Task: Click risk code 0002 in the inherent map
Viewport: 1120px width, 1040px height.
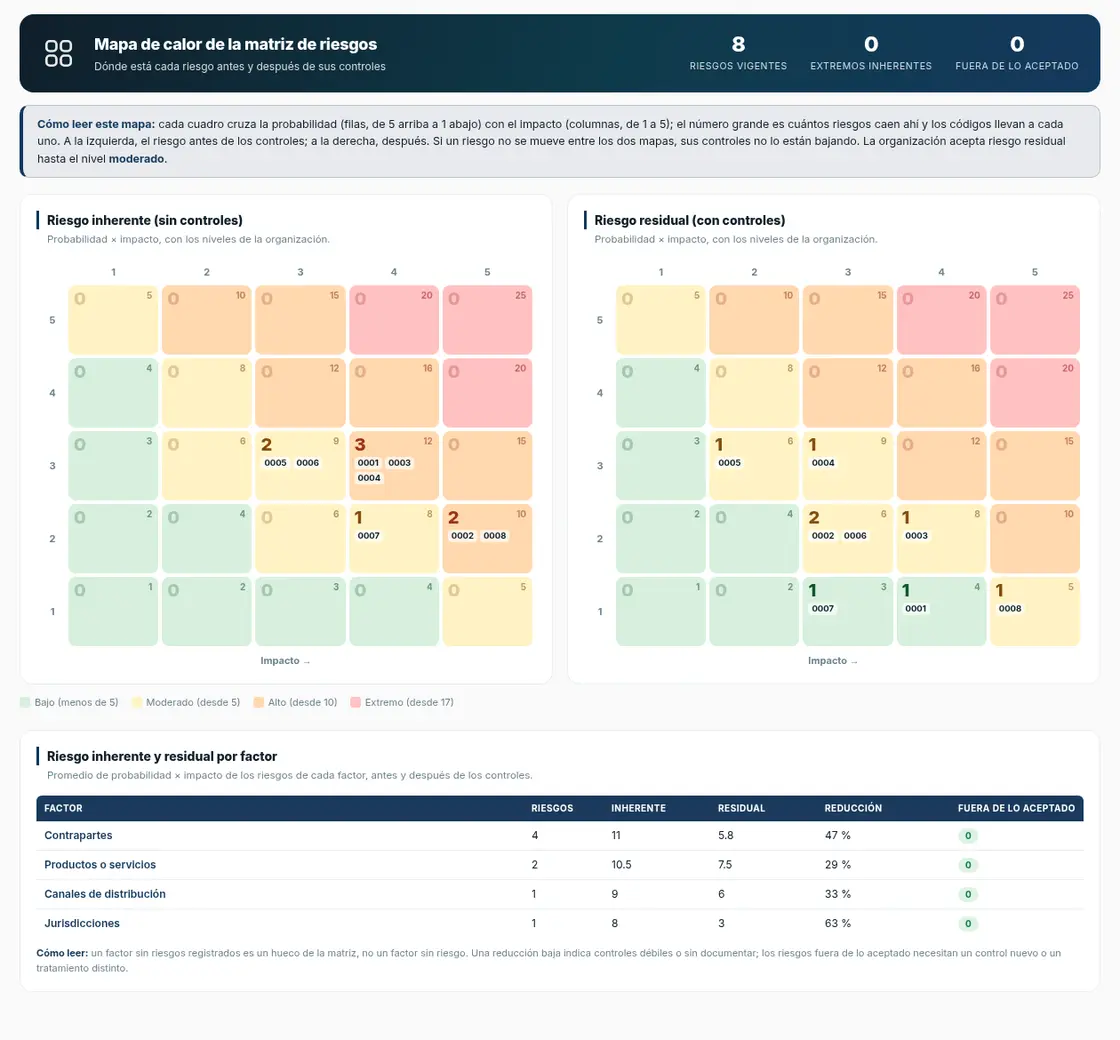Action: coord(462,536)
